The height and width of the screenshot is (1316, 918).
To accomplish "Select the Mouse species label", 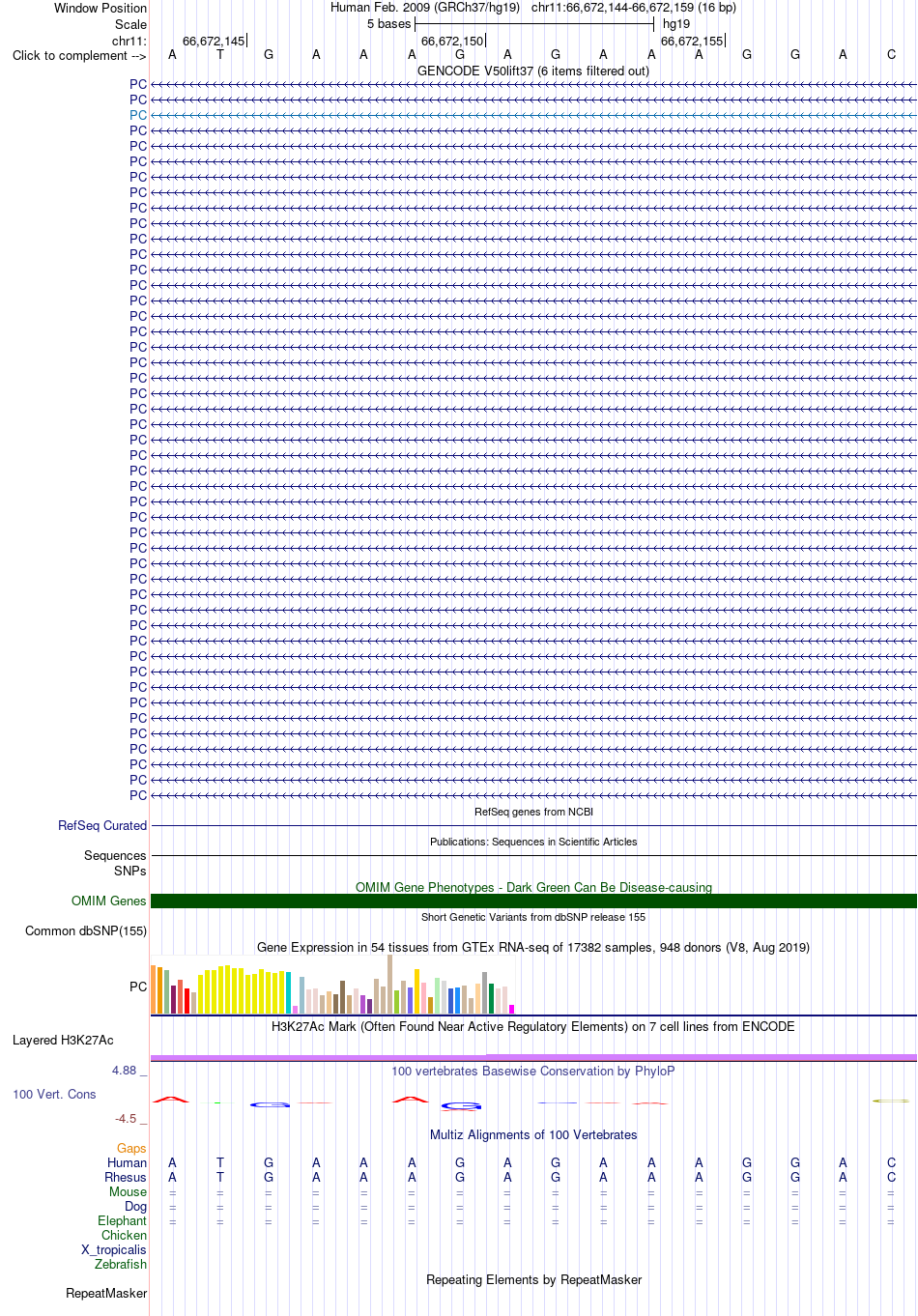I will pyautogui.click(x=128, y=1191).
